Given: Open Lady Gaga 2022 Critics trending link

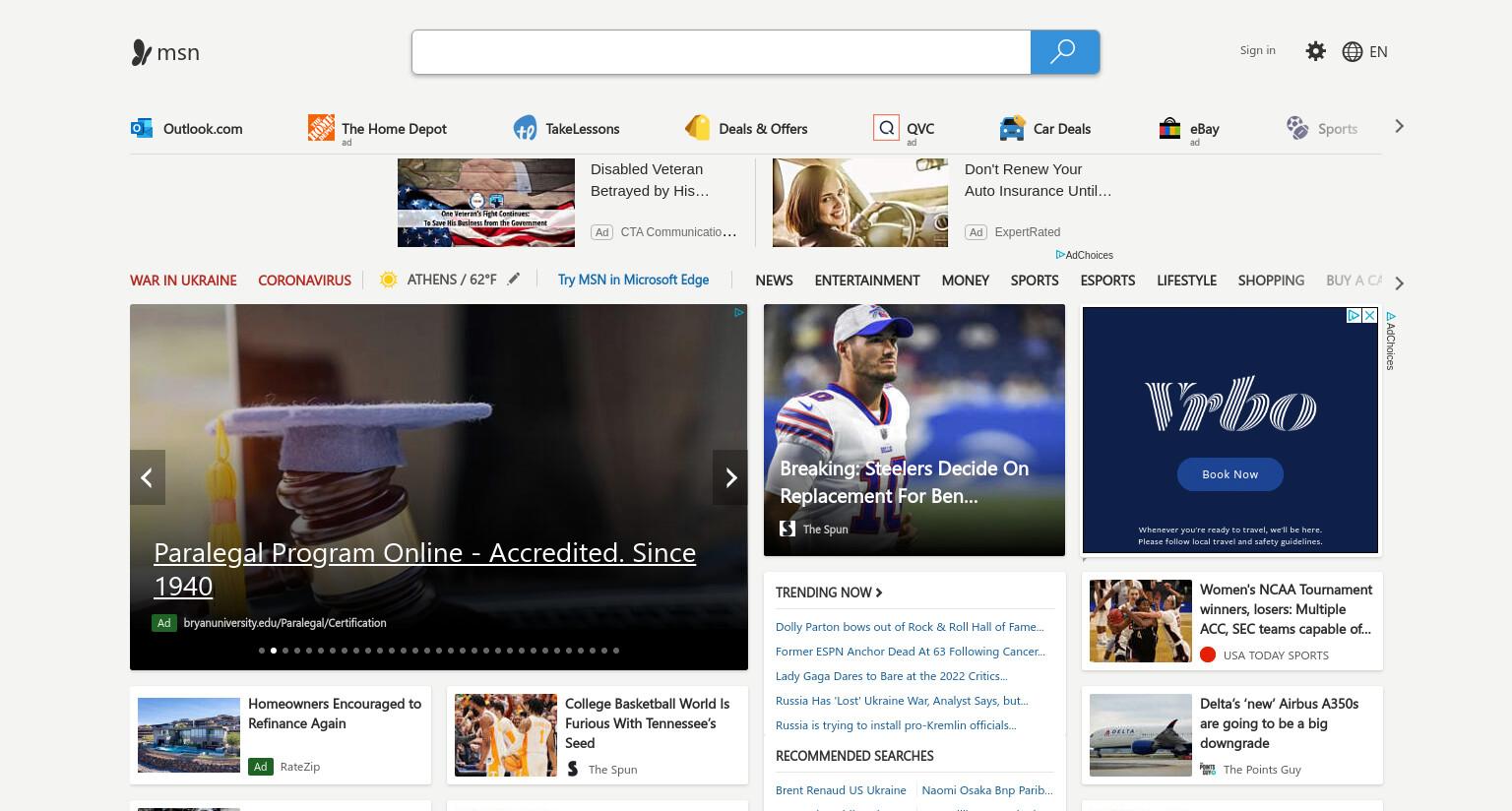Looking at the screenshot, I should pyautogui.click(x=892, y=676).
